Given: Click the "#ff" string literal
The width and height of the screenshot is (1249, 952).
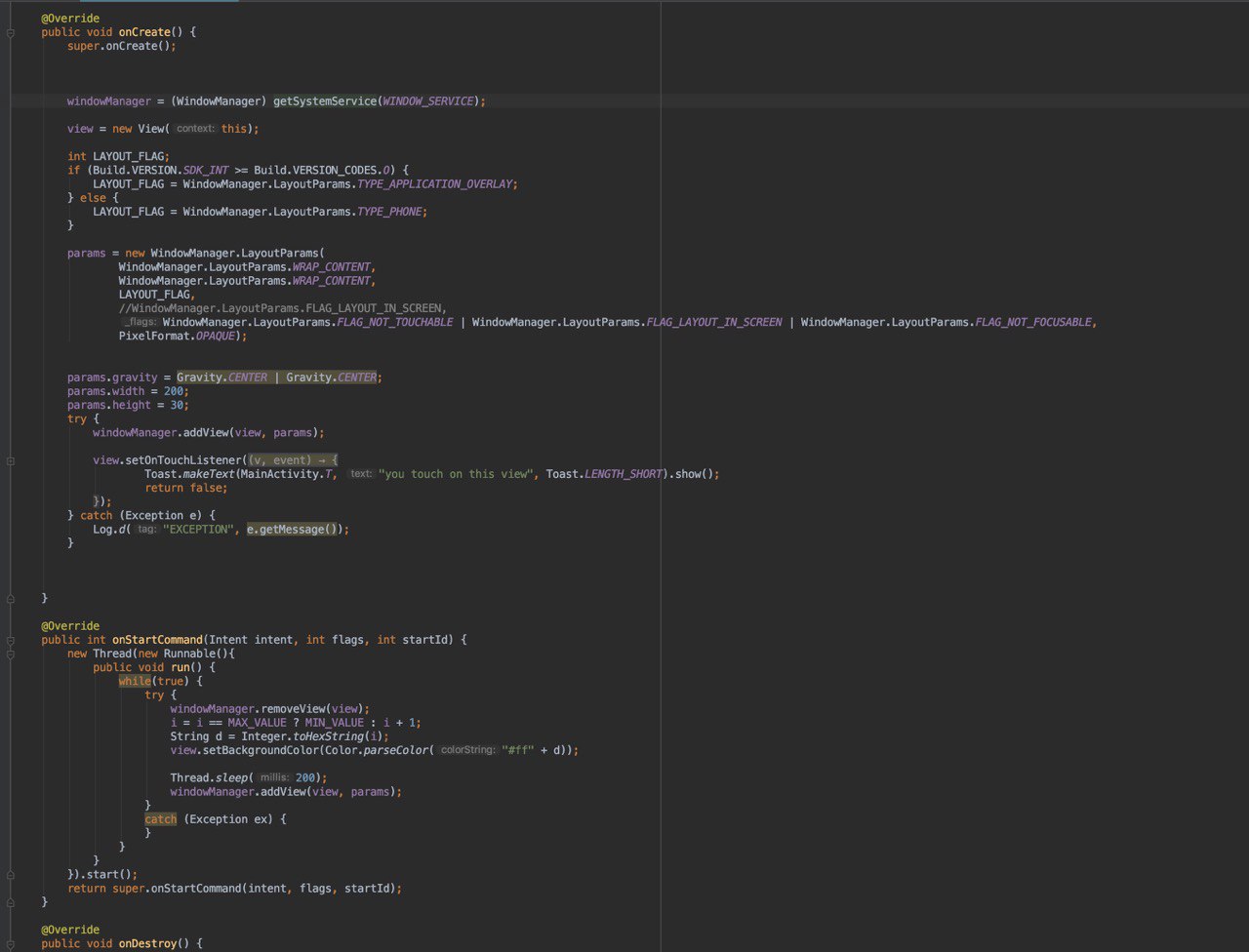Looking at the screenshot, I should [517, 750].
